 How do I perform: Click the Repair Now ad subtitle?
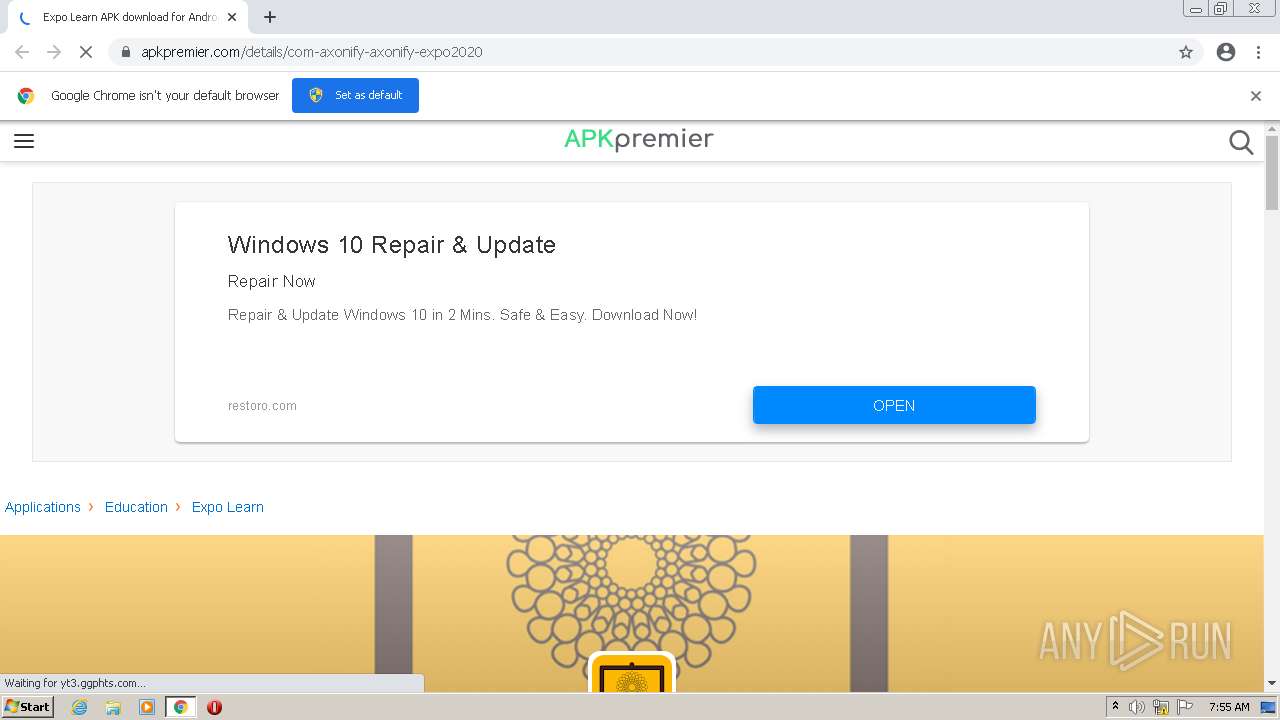(x=271, y=281)
